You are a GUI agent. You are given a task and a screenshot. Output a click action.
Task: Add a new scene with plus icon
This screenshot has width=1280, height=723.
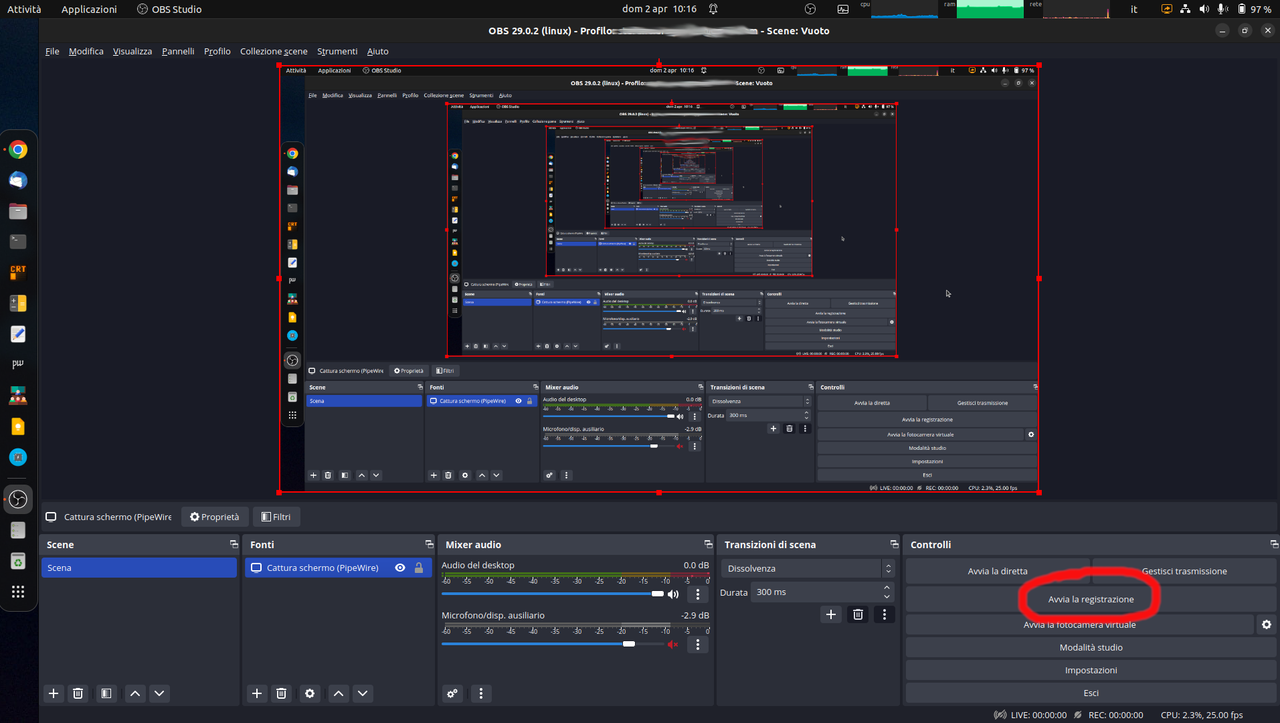(54, 693)
